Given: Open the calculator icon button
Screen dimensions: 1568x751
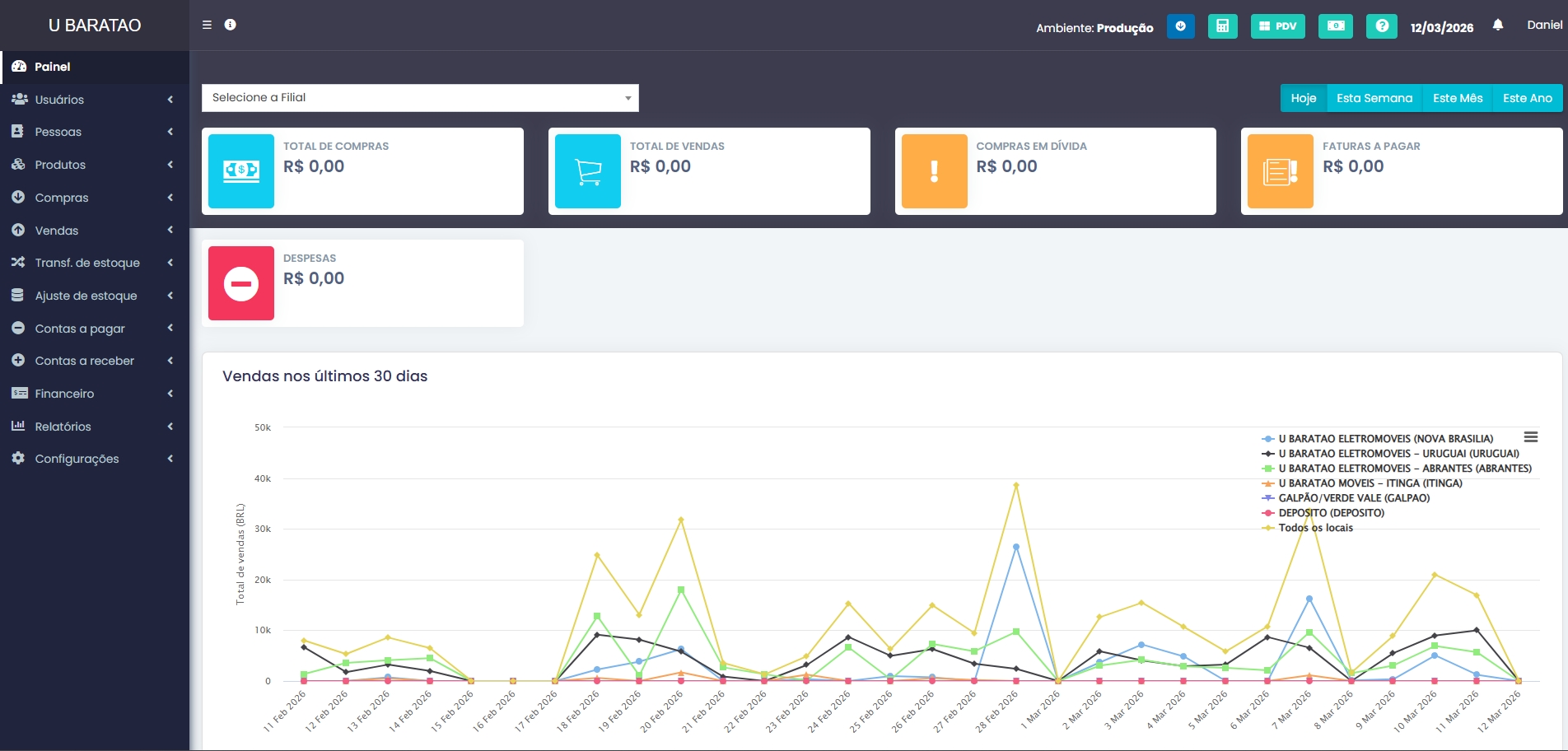Looking at the screenshot, I should (1222, 26).
